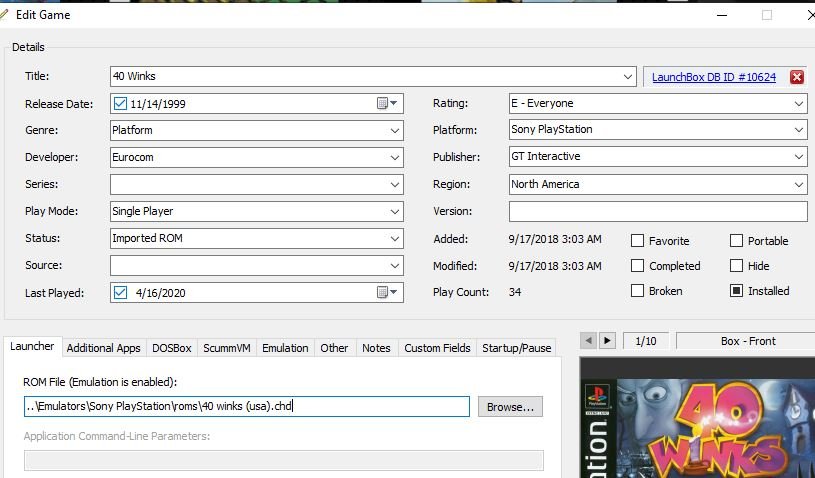Viewport: 815px width, 478px height.
Task: Click the Added date 9/17/2018 3:03 AM
Action: (x=555, y=239)
